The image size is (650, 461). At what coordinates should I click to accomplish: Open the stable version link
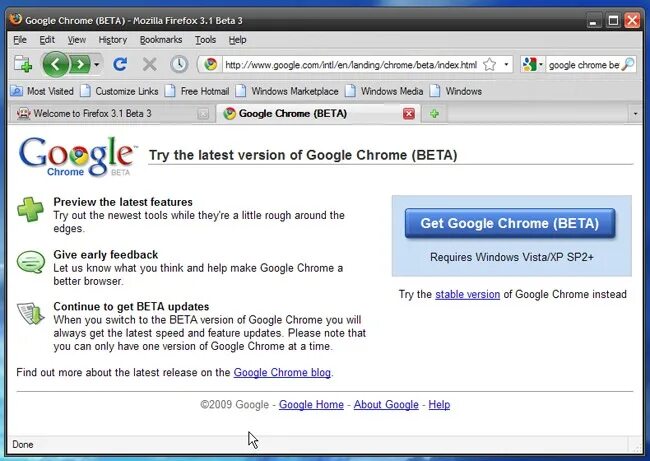pos(467,294)
